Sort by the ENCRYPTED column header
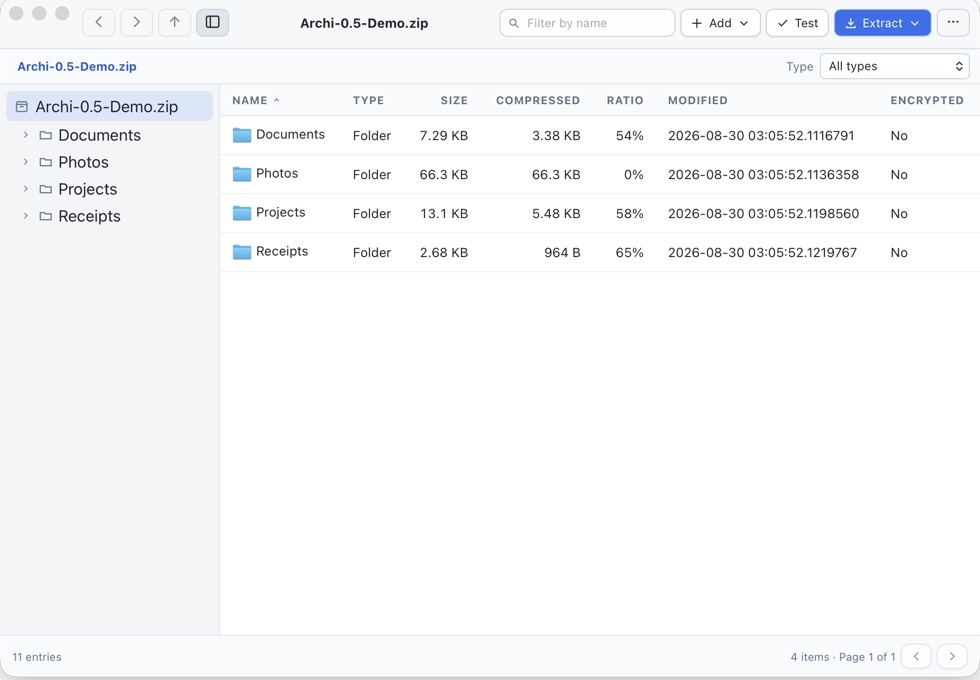The height and width of the screenshot is (680, 980). pos(927,100)
